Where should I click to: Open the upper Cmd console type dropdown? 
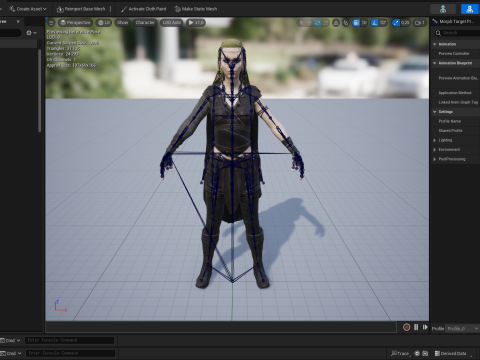10,340
